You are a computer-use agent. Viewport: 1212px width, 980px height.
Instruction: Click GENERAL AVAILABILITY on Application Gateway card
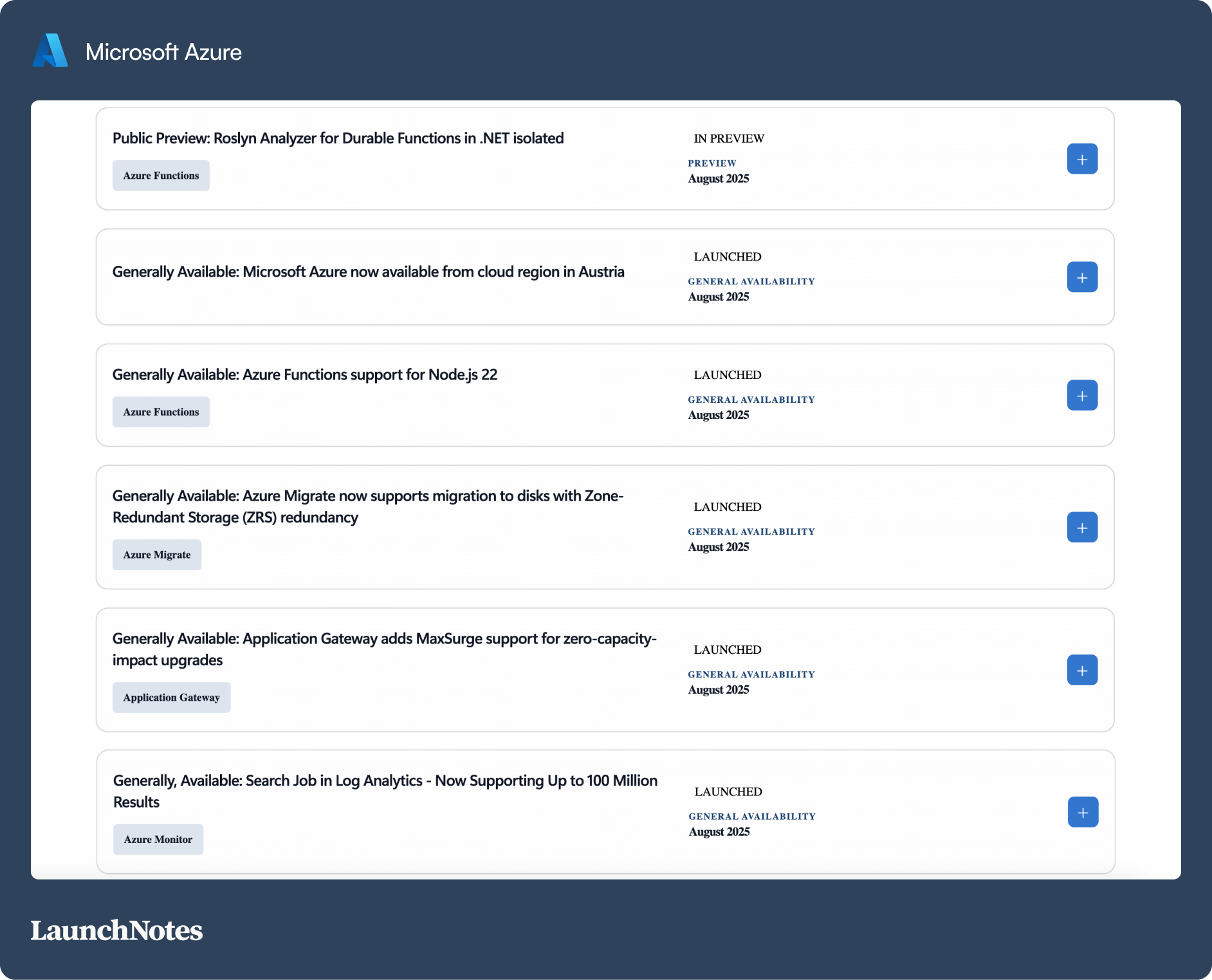point(751,674)
